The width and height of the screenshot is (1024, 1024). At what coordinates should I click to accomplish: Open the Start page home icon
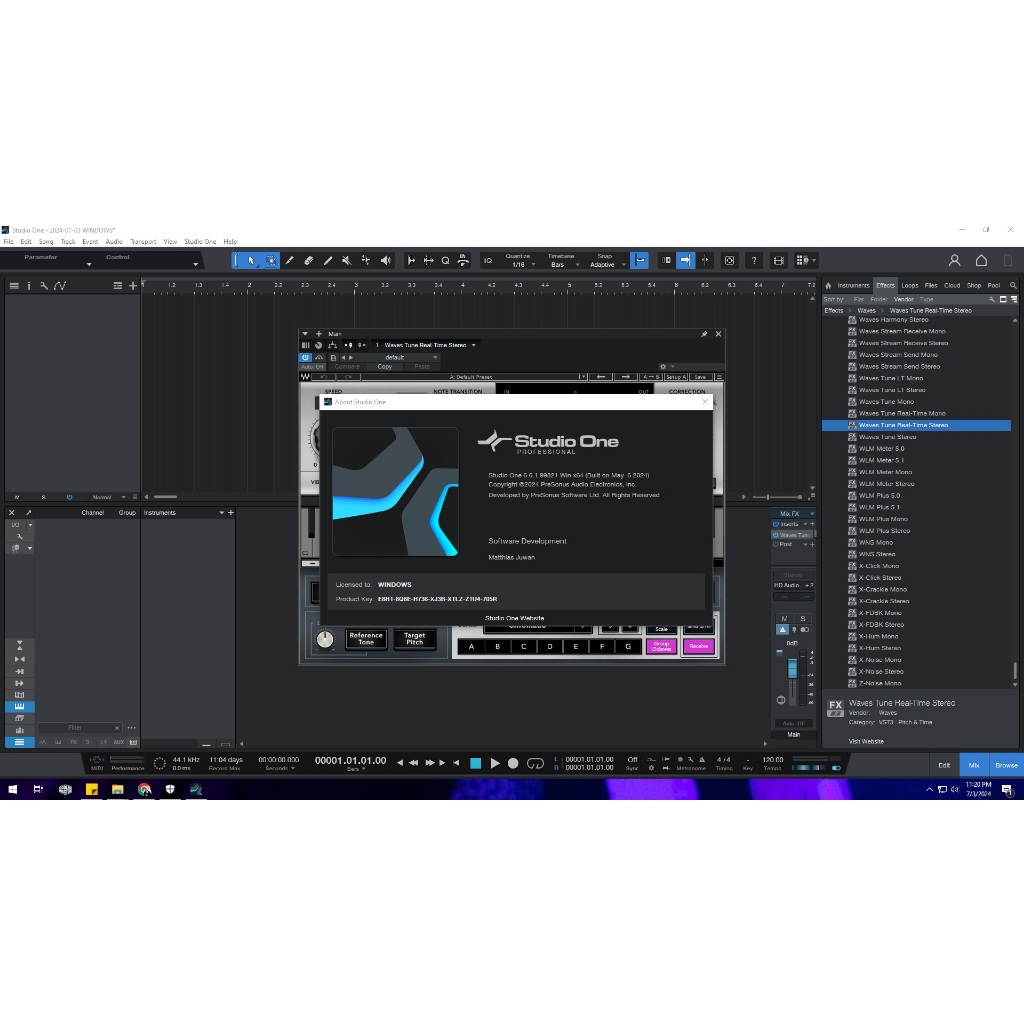pos(981,260)
